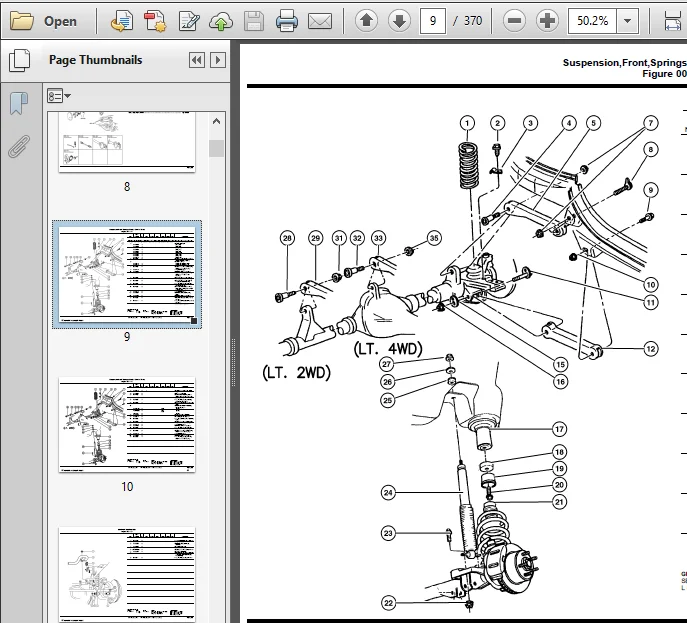The image size is (687, 623).
Task: Click the Suspension,Front,Springs heading text
Action: [x=624, y=63]
